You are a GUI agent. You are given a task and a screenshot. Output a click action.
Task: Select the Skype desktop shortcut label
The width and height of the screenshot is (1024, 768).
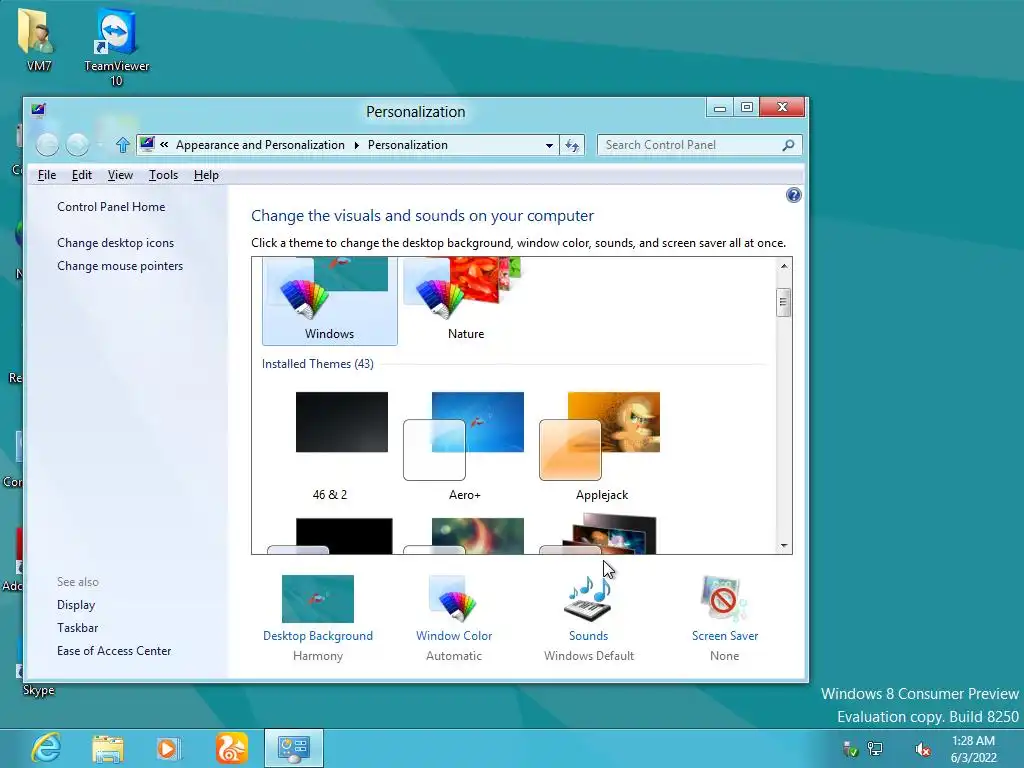(x=39, y=690)
